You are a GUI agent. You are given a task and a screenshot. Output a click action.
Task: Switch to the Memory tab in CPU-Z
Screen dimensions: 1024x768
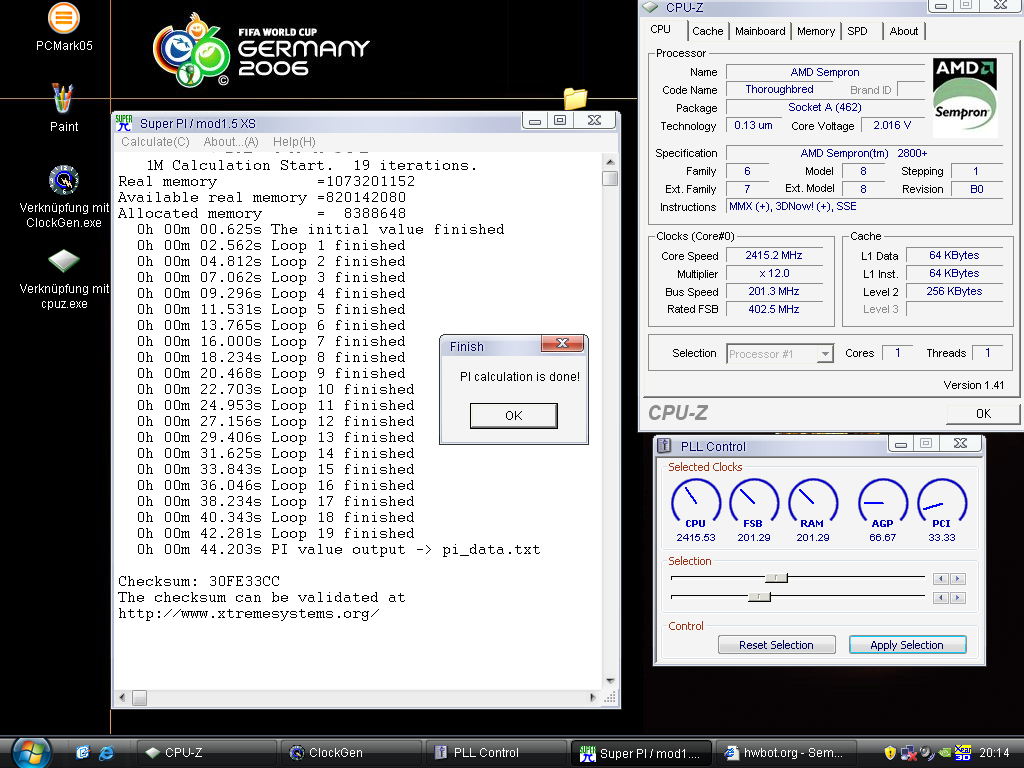[816, 31]
